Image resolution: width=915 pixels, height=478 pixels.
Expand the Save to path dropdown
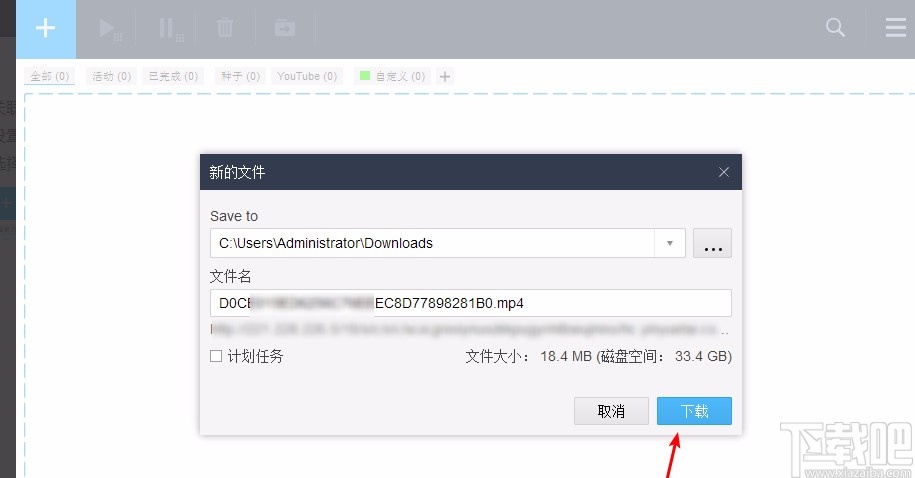(x=670, y=243)
